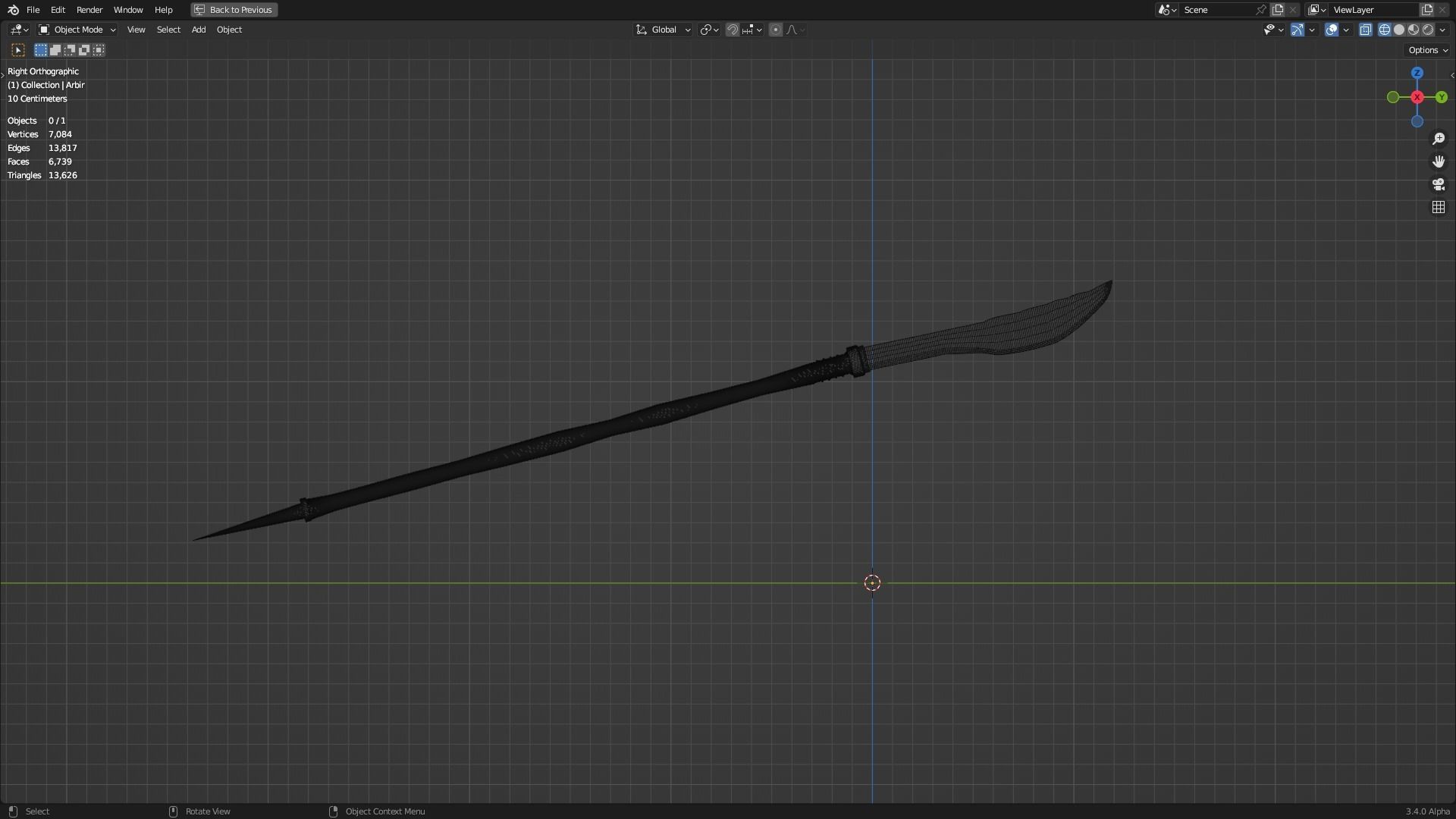
Task: Open the view layer browse icon
Action: click(1316, 10)
